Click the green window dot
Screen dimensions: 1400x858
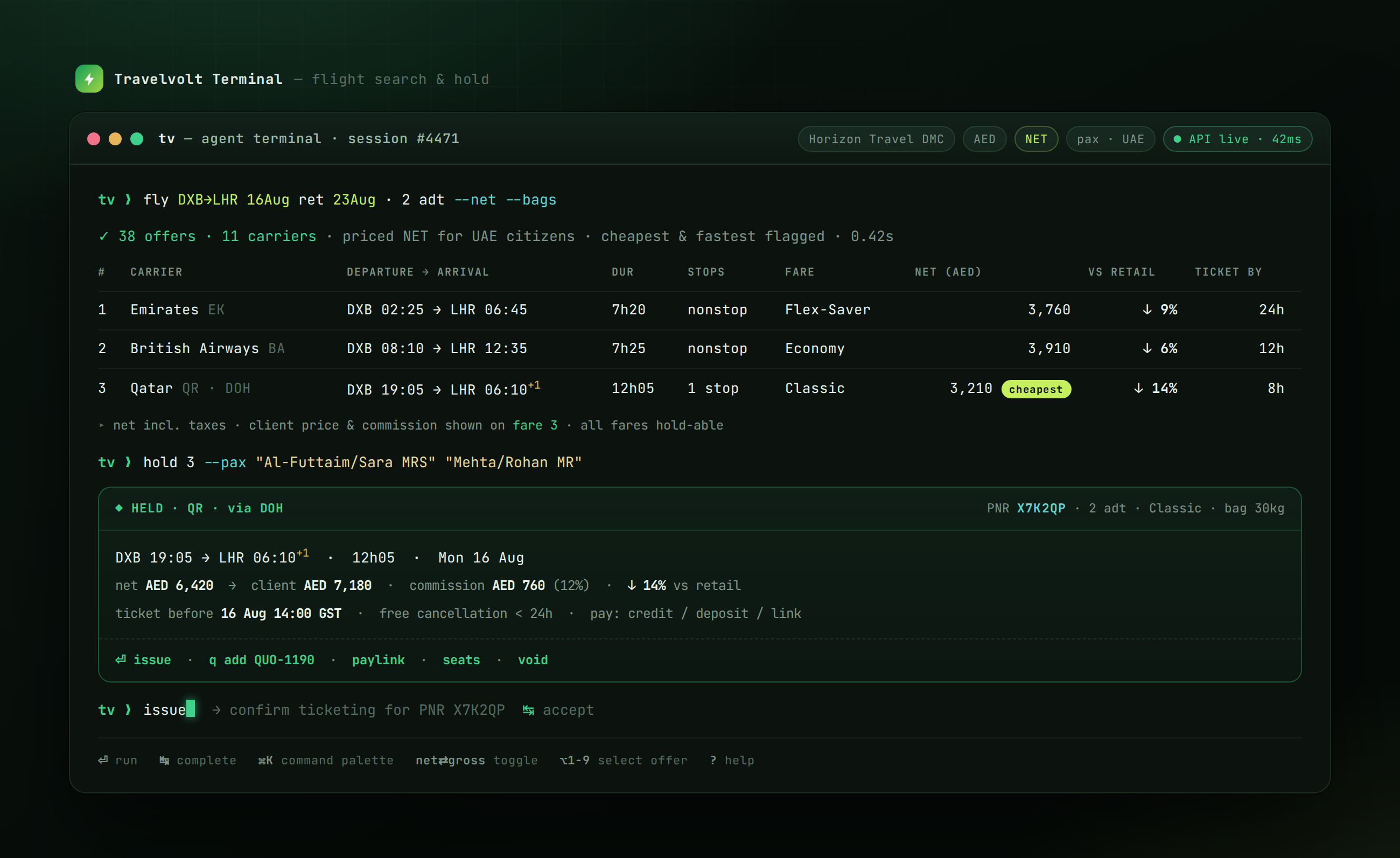point(137,139)
